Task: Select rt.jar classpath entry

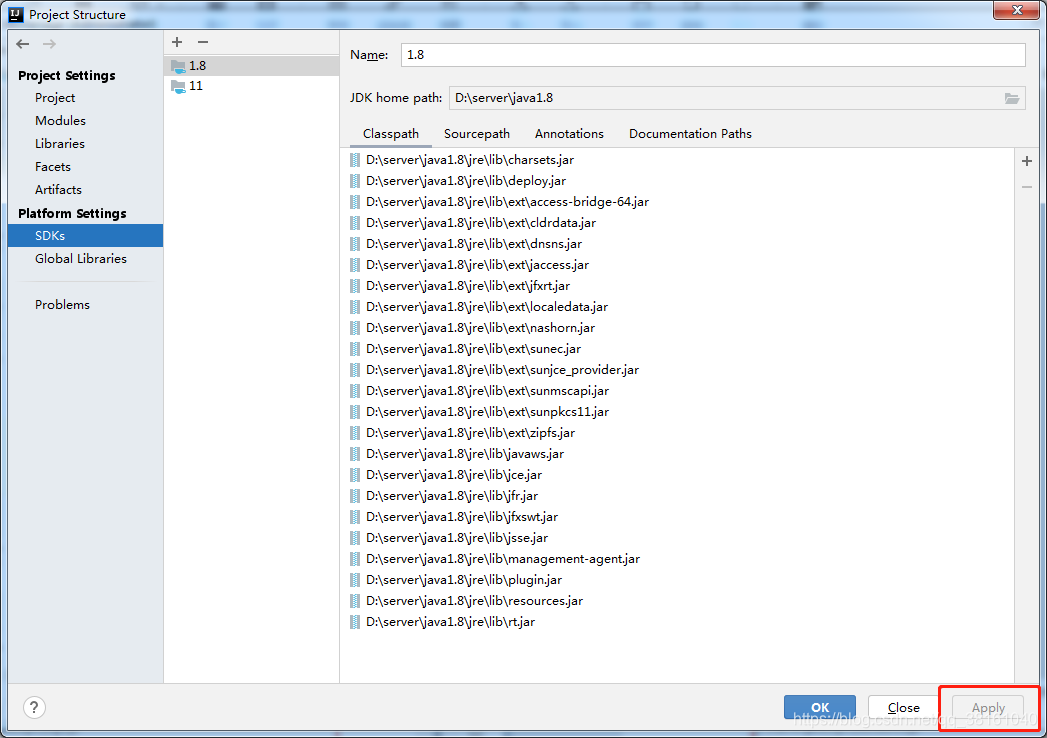Action: (x=442, y=622)
